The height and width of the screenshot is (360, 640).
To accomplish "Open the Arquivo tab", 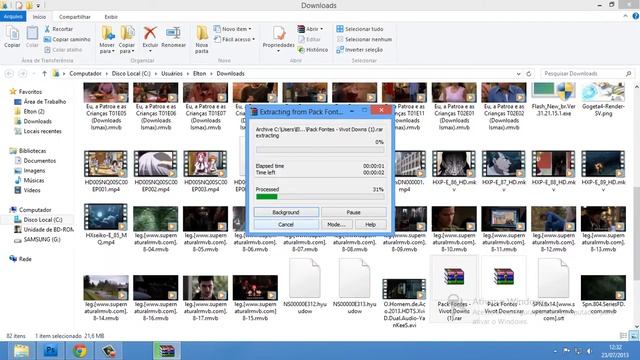I will pos(13,16).
